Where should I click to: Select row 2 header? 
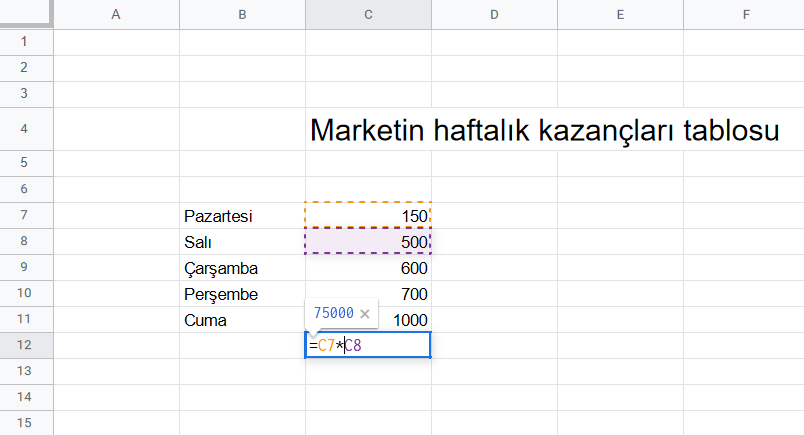(x=26, y=68)
